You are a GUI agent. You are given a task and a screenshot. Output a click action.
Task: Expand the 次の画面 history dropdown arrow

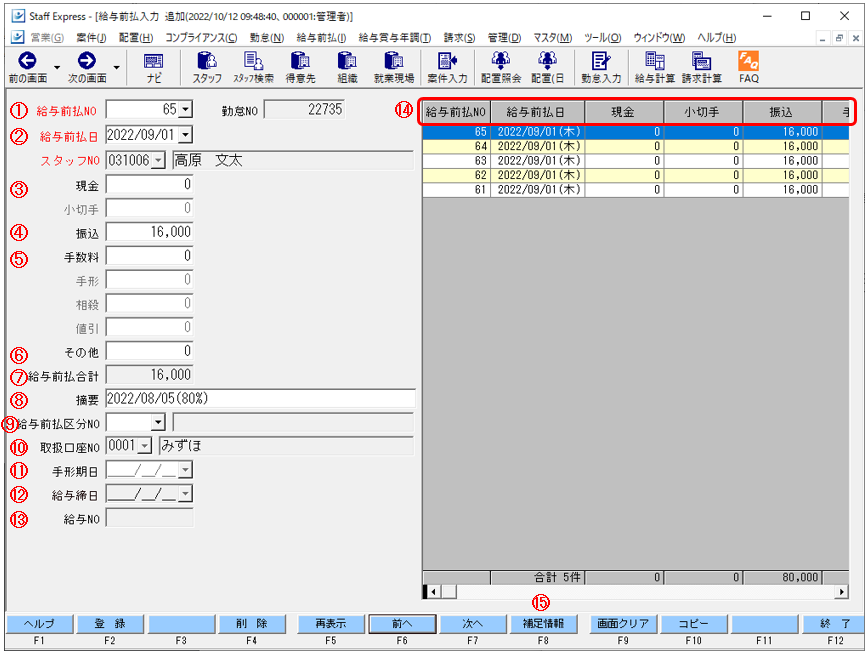click(x=116, y=68)
